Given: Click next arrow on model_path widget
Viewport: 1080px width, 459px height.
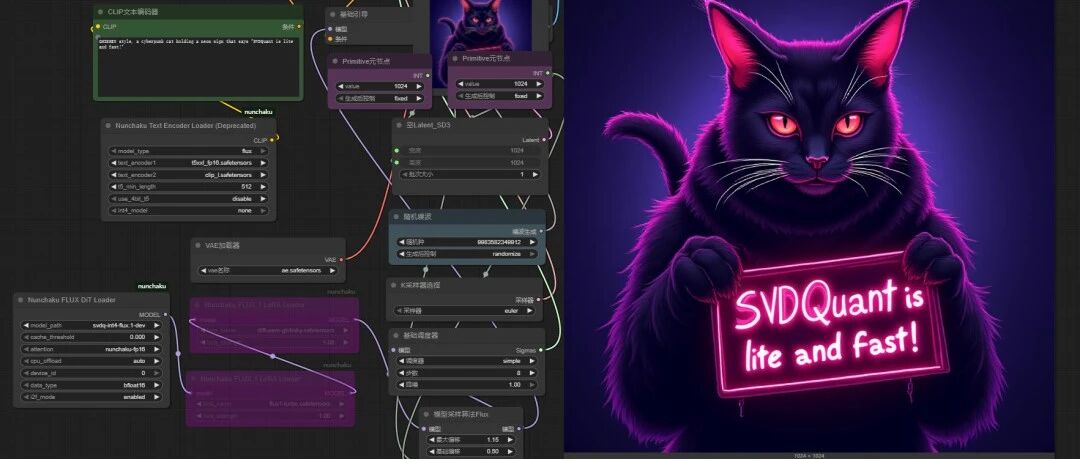Looking at the screenshot, I should coord(156,325).
